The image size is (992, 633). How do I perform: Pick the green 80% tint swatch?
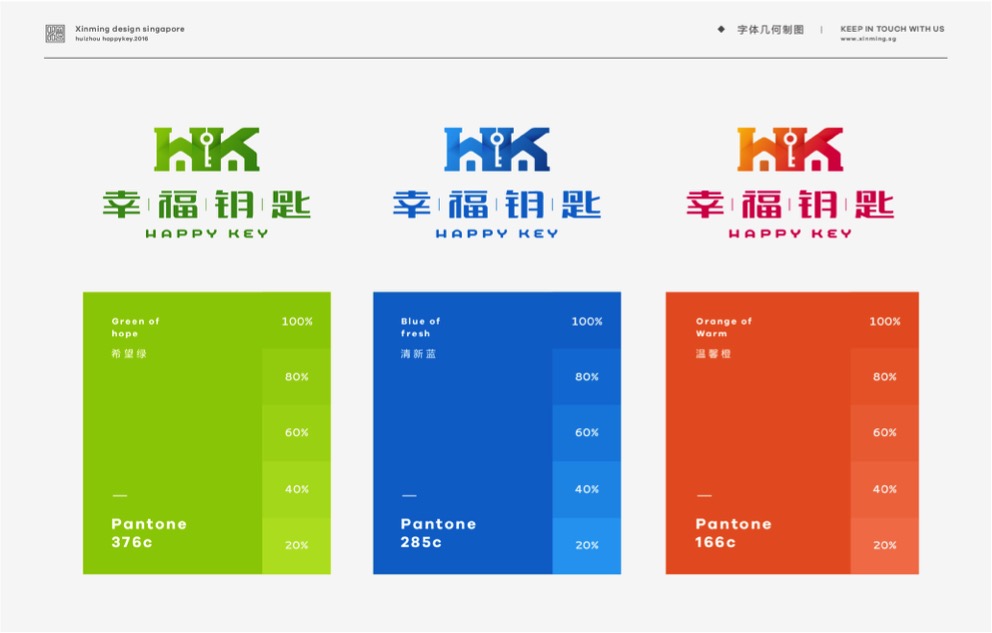[x=296, y=377]
